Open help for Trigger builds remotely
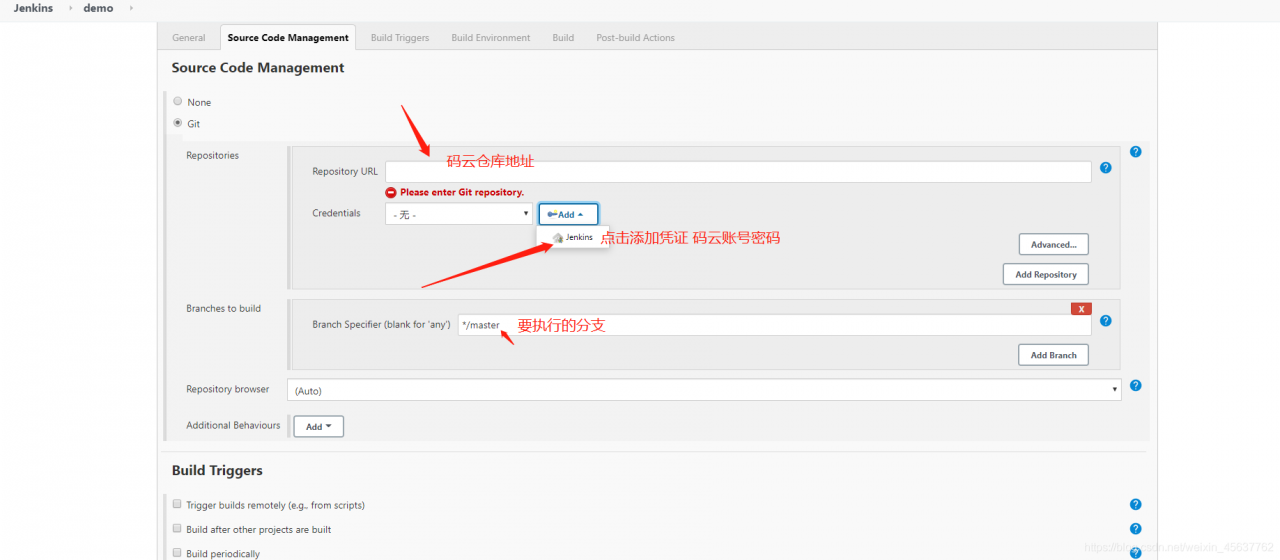The width and height of the screenshot is (1280, 560). (1135, 505)
